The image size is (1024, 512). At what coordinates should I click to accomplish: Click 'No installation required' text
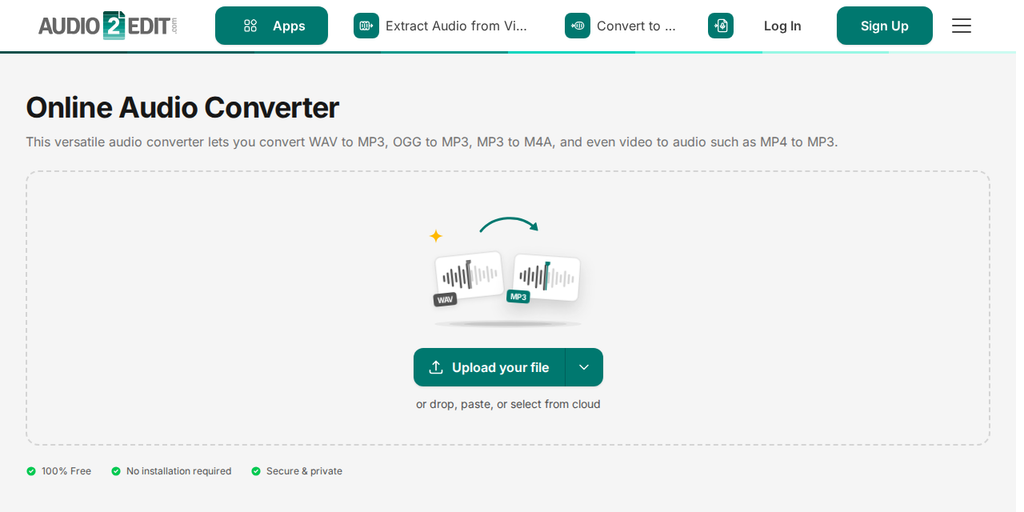coord(178,471)
